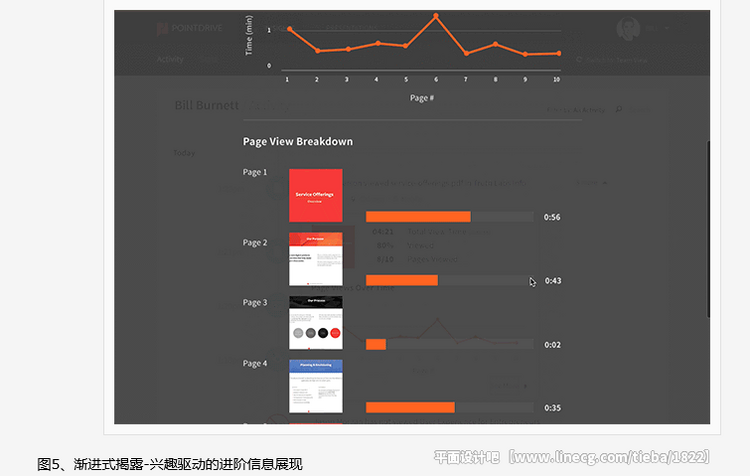This screenshot has height=476, width=750.
Task: Open the dimmed Activity tab
Action: point(170,59)
